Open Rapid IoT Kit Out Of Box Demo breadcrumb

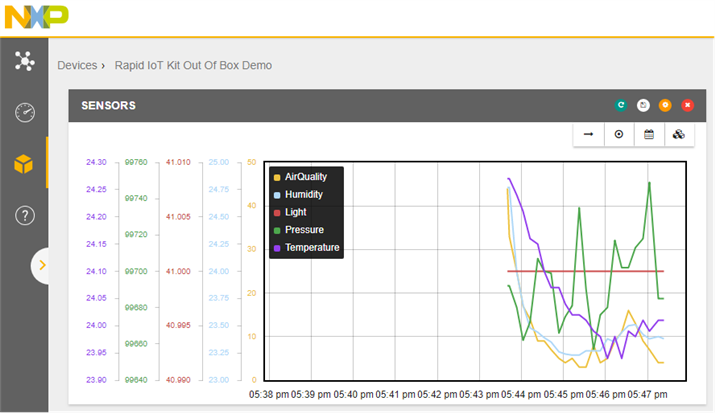(x=193, y=65)
